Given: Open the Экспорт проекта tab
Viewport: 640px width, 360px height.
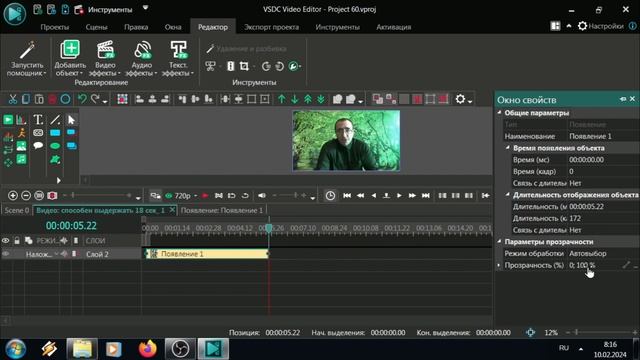Looking at the screenshot, I should tap(271, 27).
